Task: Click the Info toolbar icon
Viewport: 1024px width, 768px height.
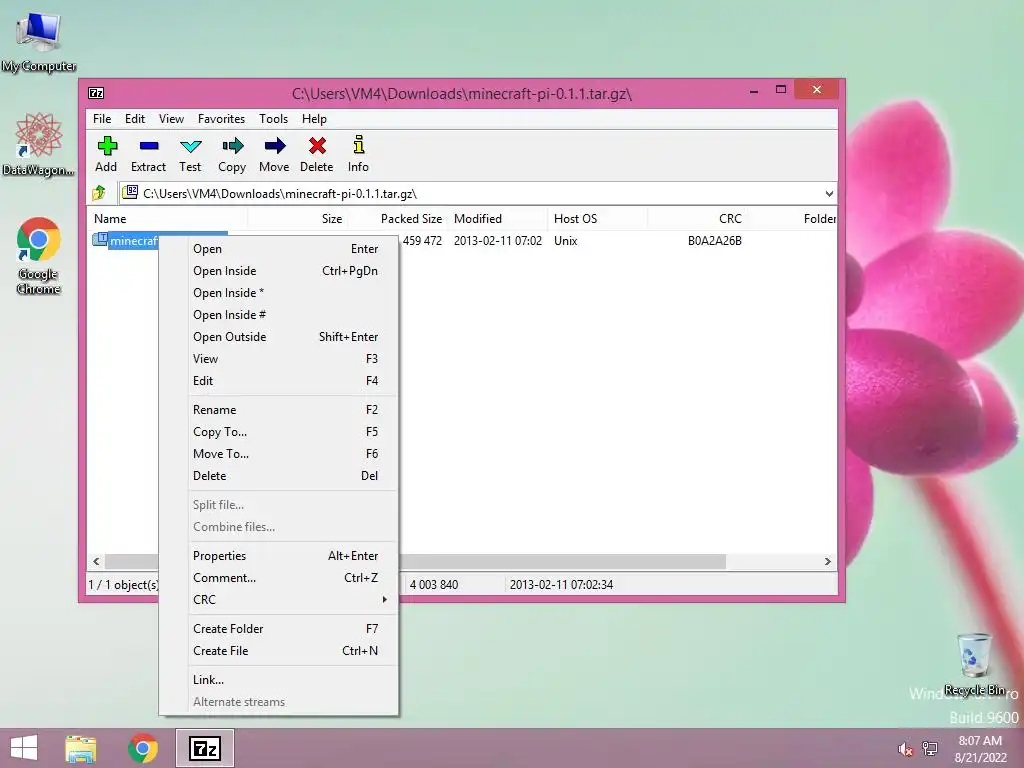Action: click(x=359, y=145)
